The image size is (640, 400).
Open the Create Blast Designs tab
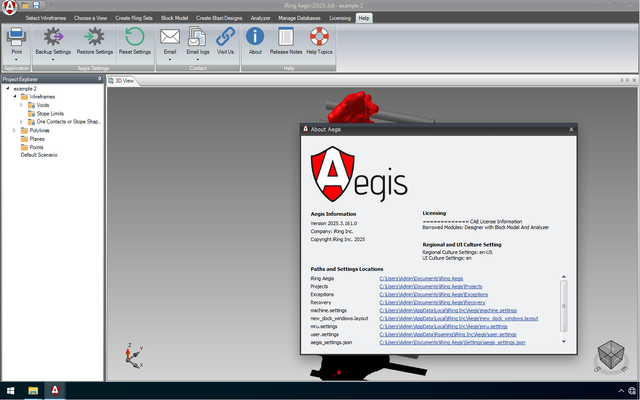pos(219,18)
